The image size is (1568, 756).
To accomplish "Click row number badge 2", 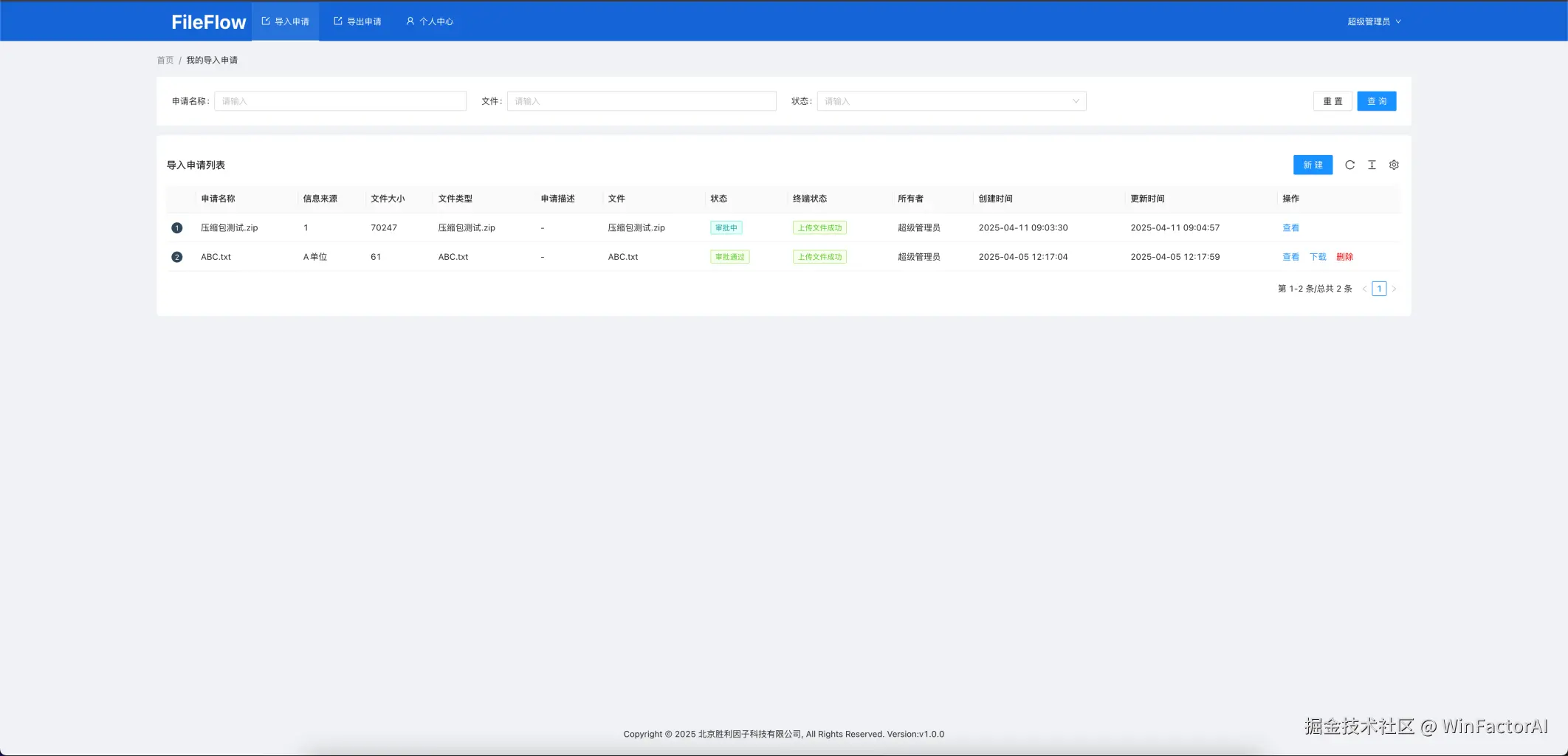I will (x=176, y=257).
